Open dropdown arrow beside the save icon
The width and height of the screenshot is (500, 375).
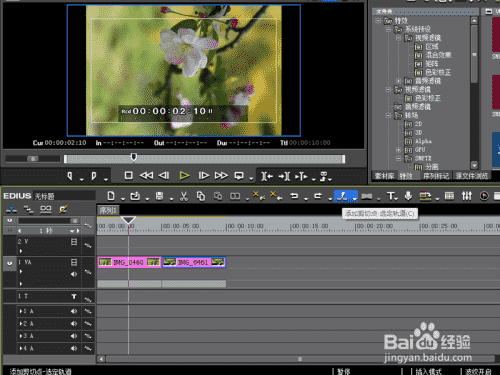[x=171, y=199]
